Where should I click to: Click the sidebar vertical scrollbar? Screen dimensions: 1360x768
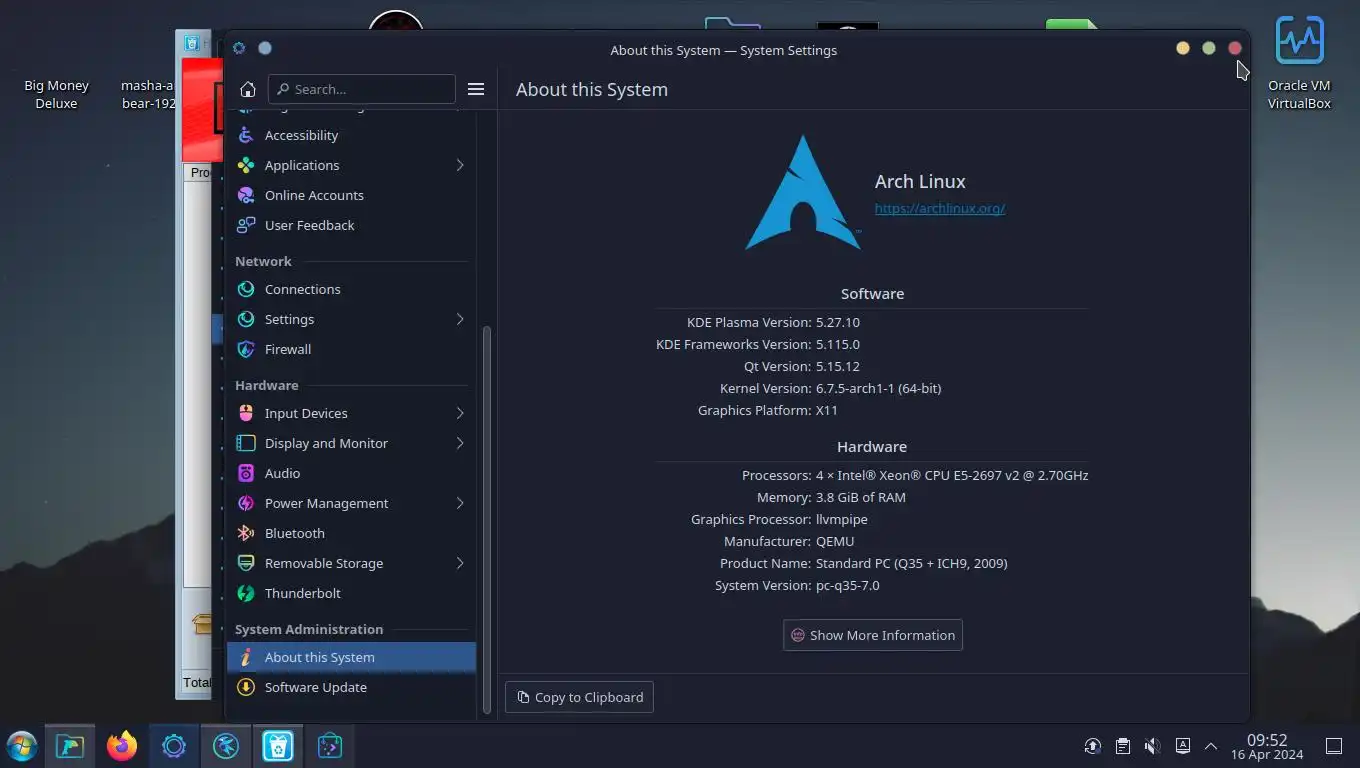click(487, 520)
